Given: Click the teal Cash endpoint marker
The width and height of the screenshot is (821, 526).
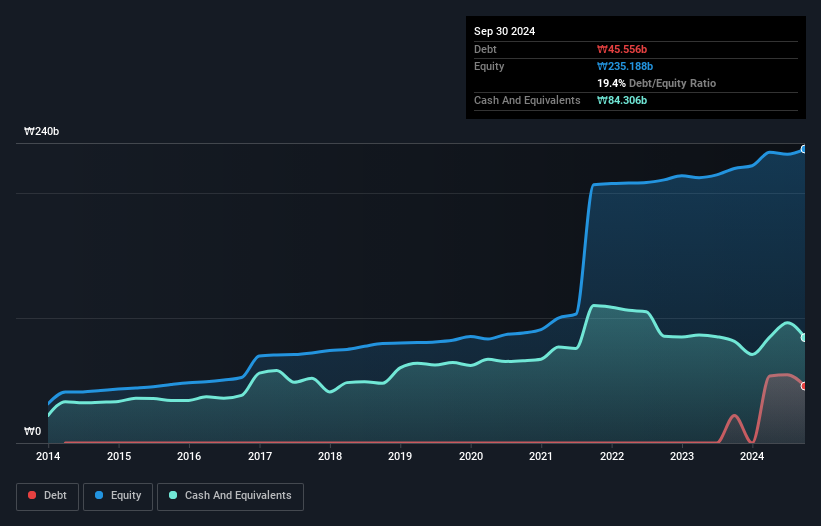Looking at the screenshot, I should tap(804, 338).
